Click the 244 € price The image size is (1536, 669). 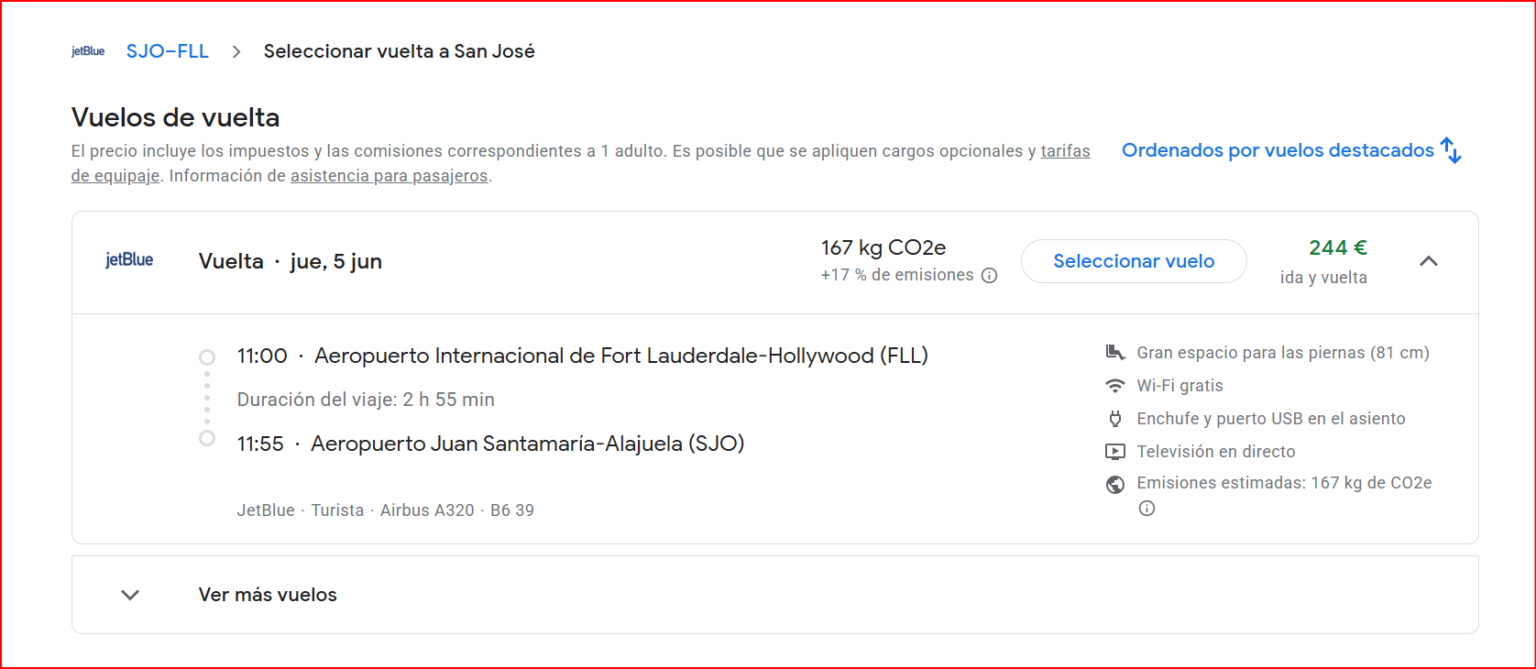pyautogui.click(x=1338, y=248)
